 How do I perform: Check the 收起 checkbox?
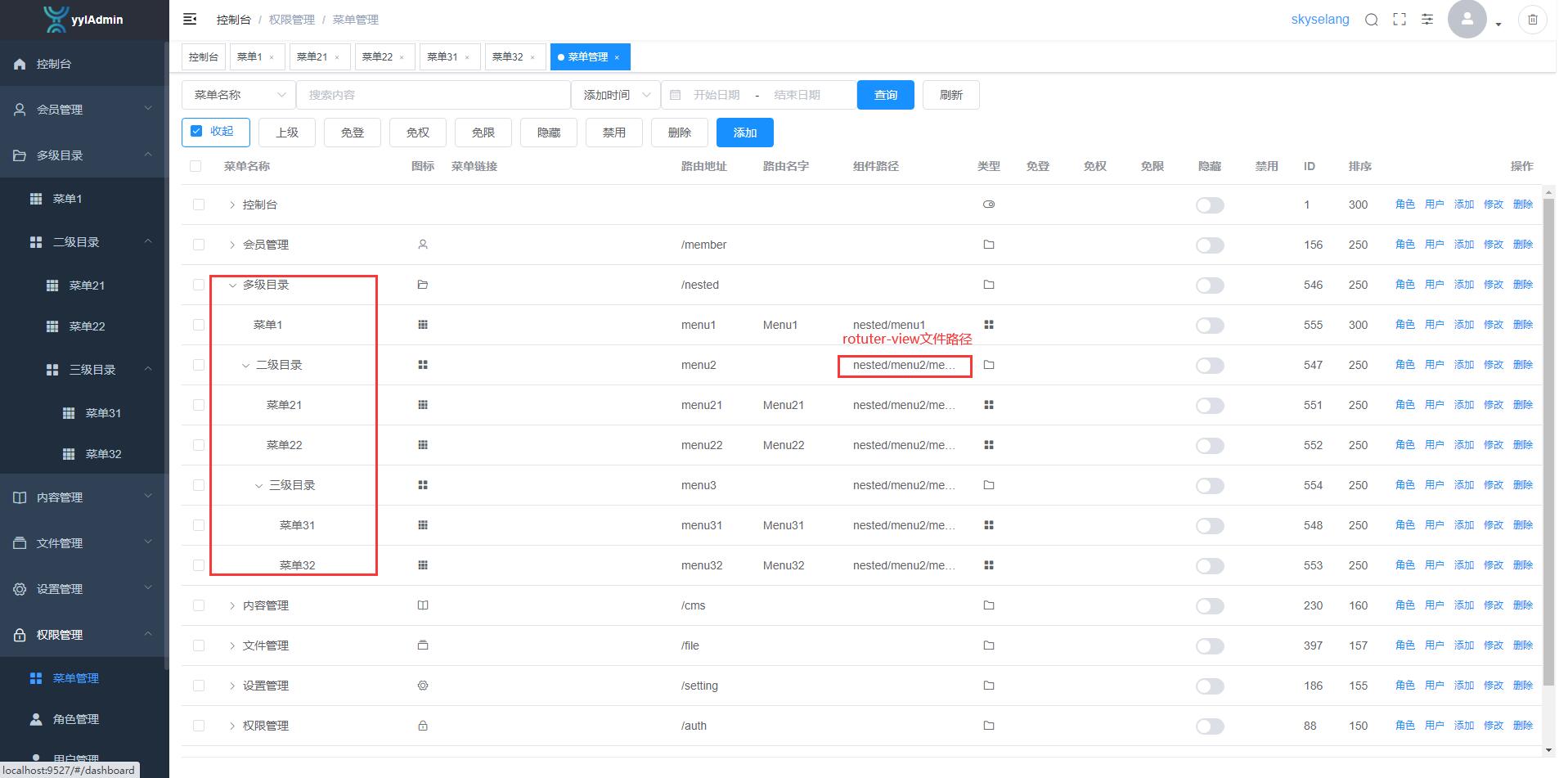pos(196,131)
